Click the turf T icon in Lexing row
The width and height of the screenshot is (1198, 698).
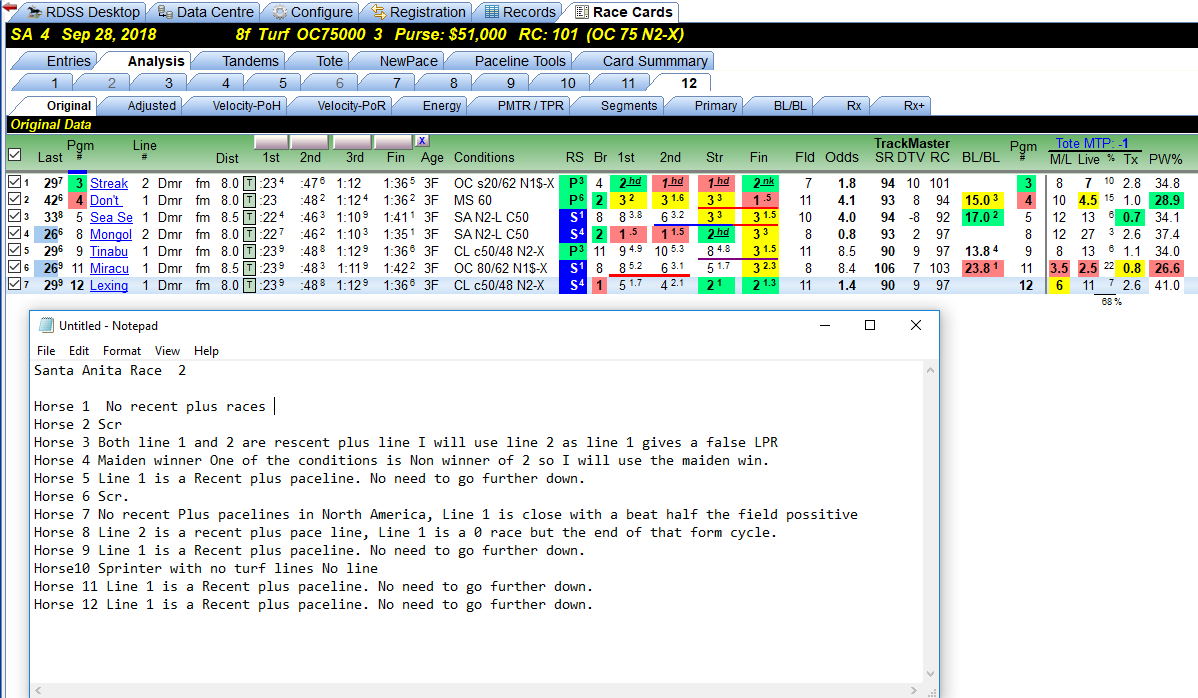tap(249, 286)
